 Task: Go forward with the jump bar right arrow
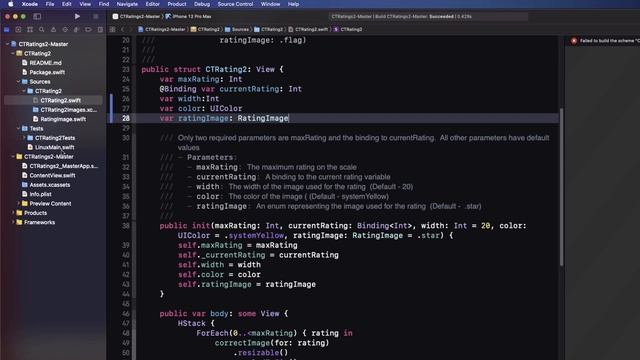[131, 29]
